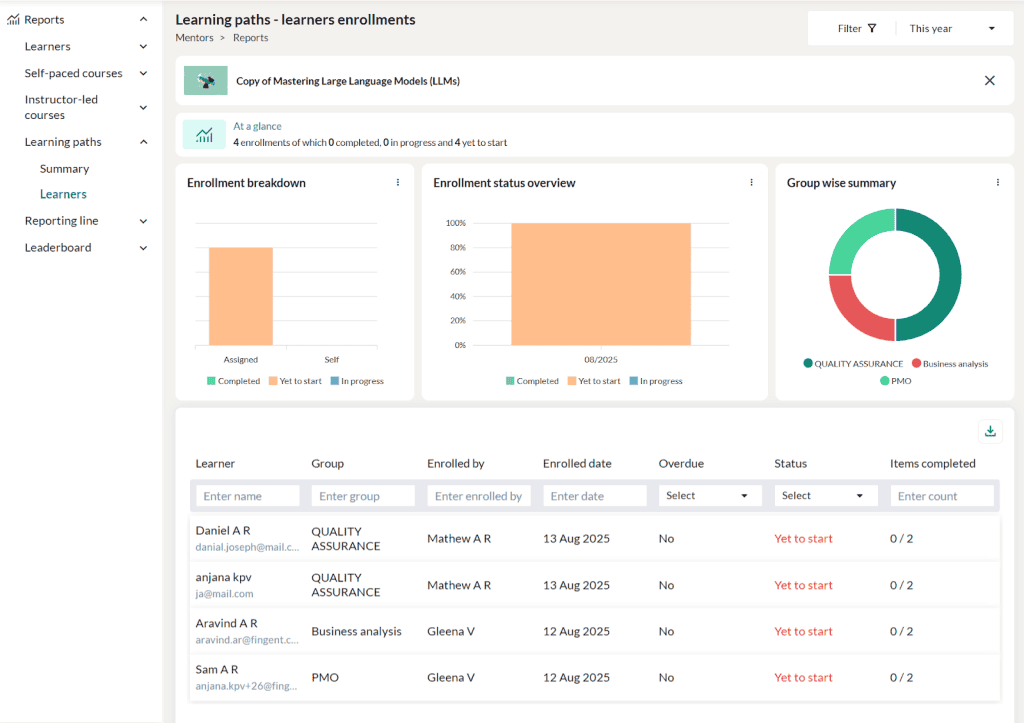This screenshot has width=1024, height=723.
Task: Toggle Yet to start legend in Enrollment breakdown
Action: pos(295,381)
